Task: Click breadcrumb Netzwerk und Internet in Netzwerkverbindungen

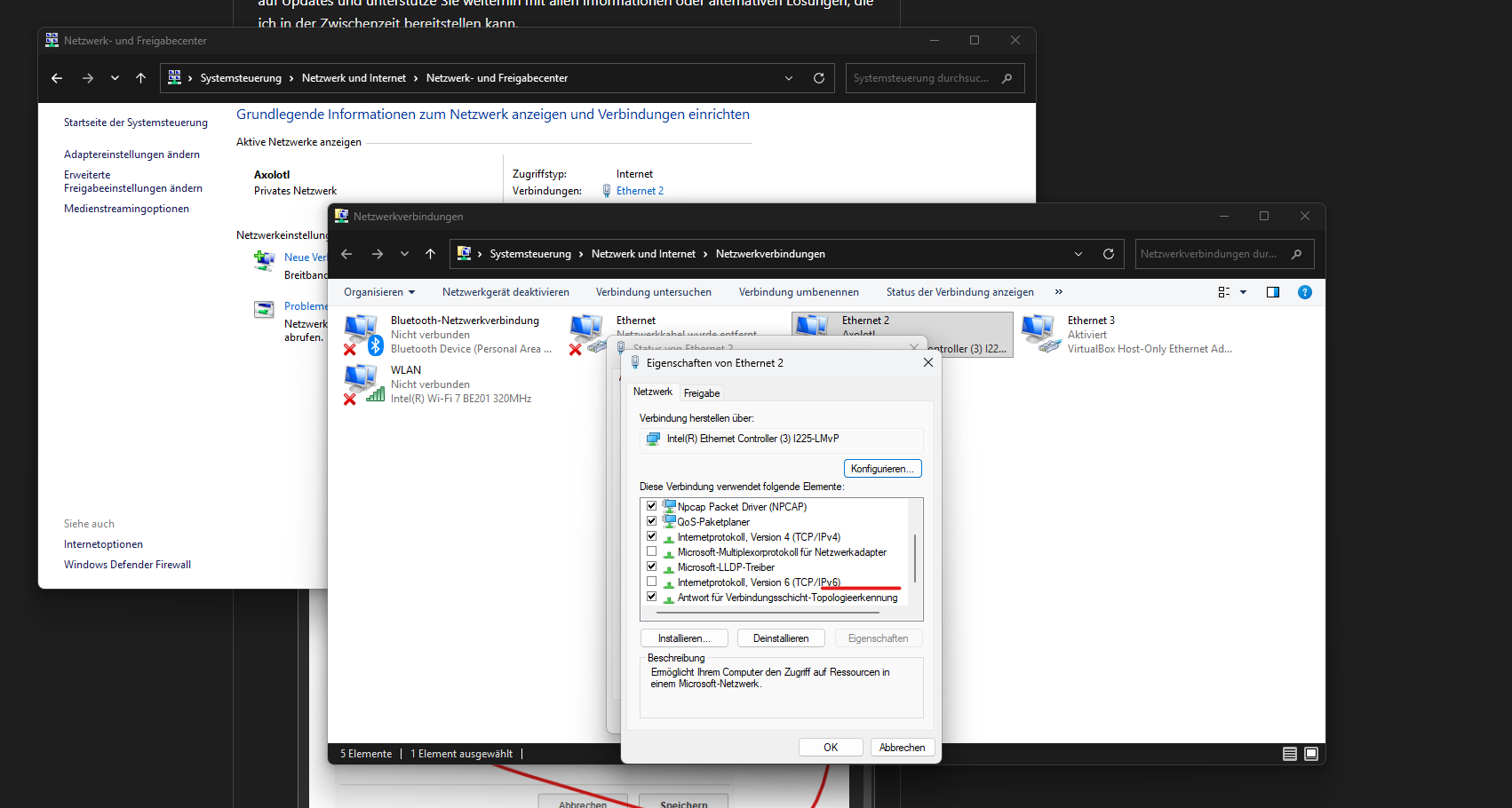Action: tap(643, 254)
